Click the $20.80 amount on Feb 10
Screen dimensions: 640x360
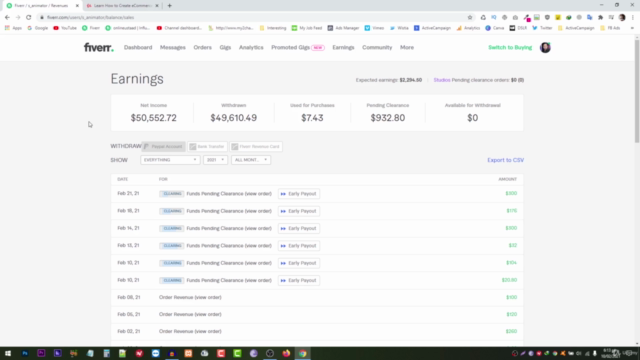pos(509,280)
